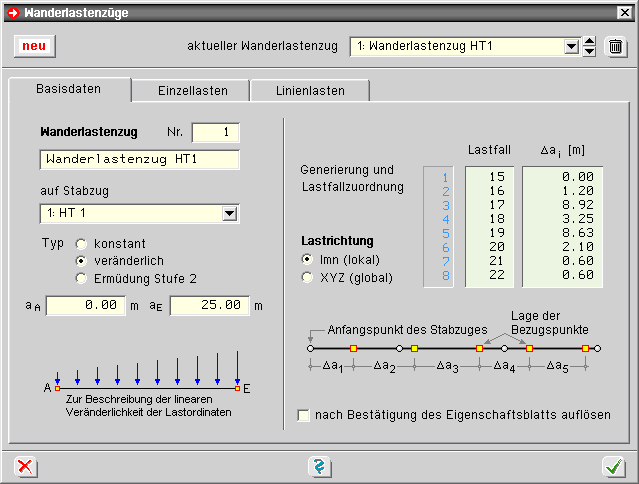Expand the 'auf Stabzug' HT 1 dropdown
The height and width of the screenshot is (484, 639).
(229, 213)
